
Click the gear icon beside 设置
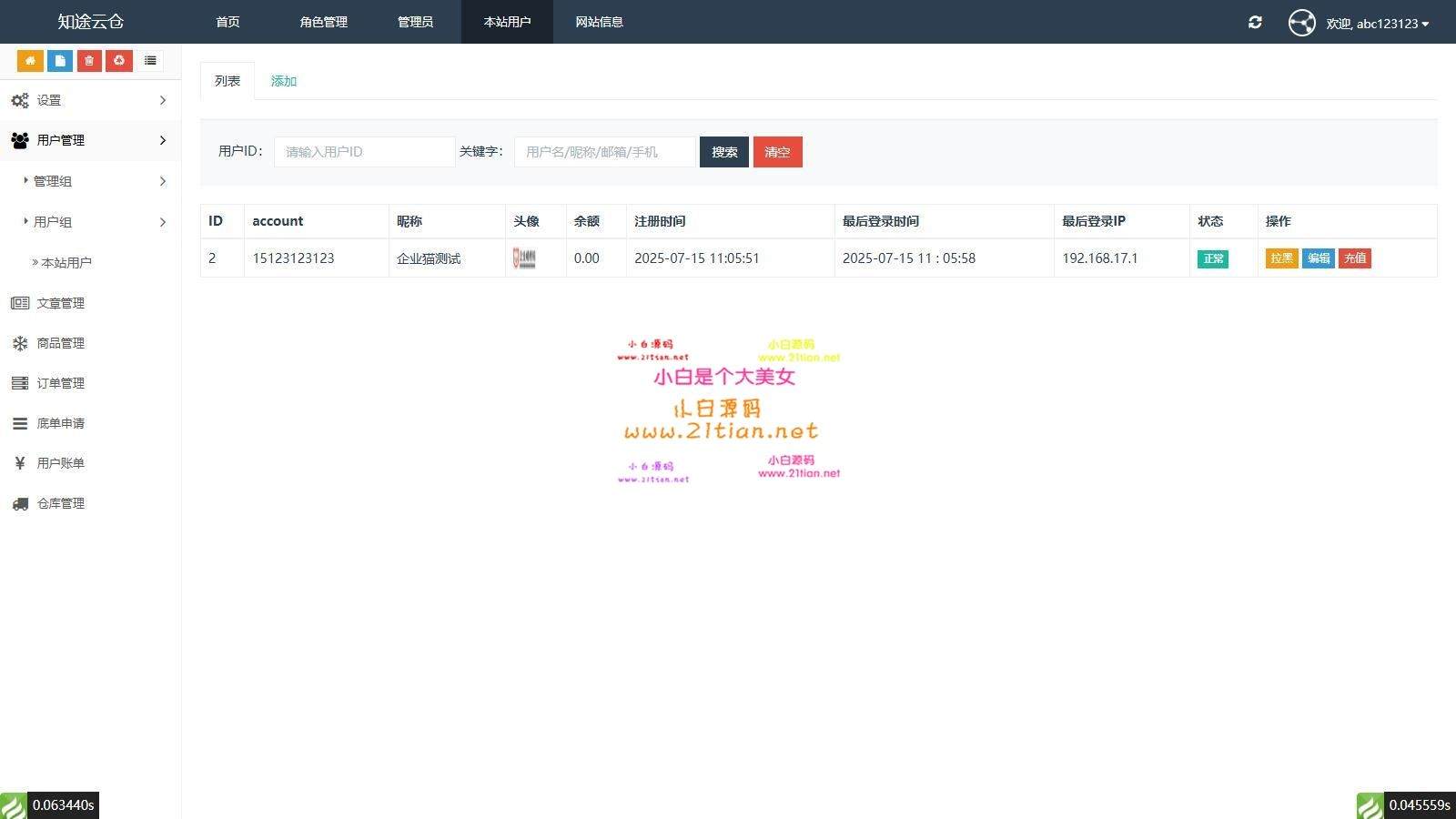(20, 100)
